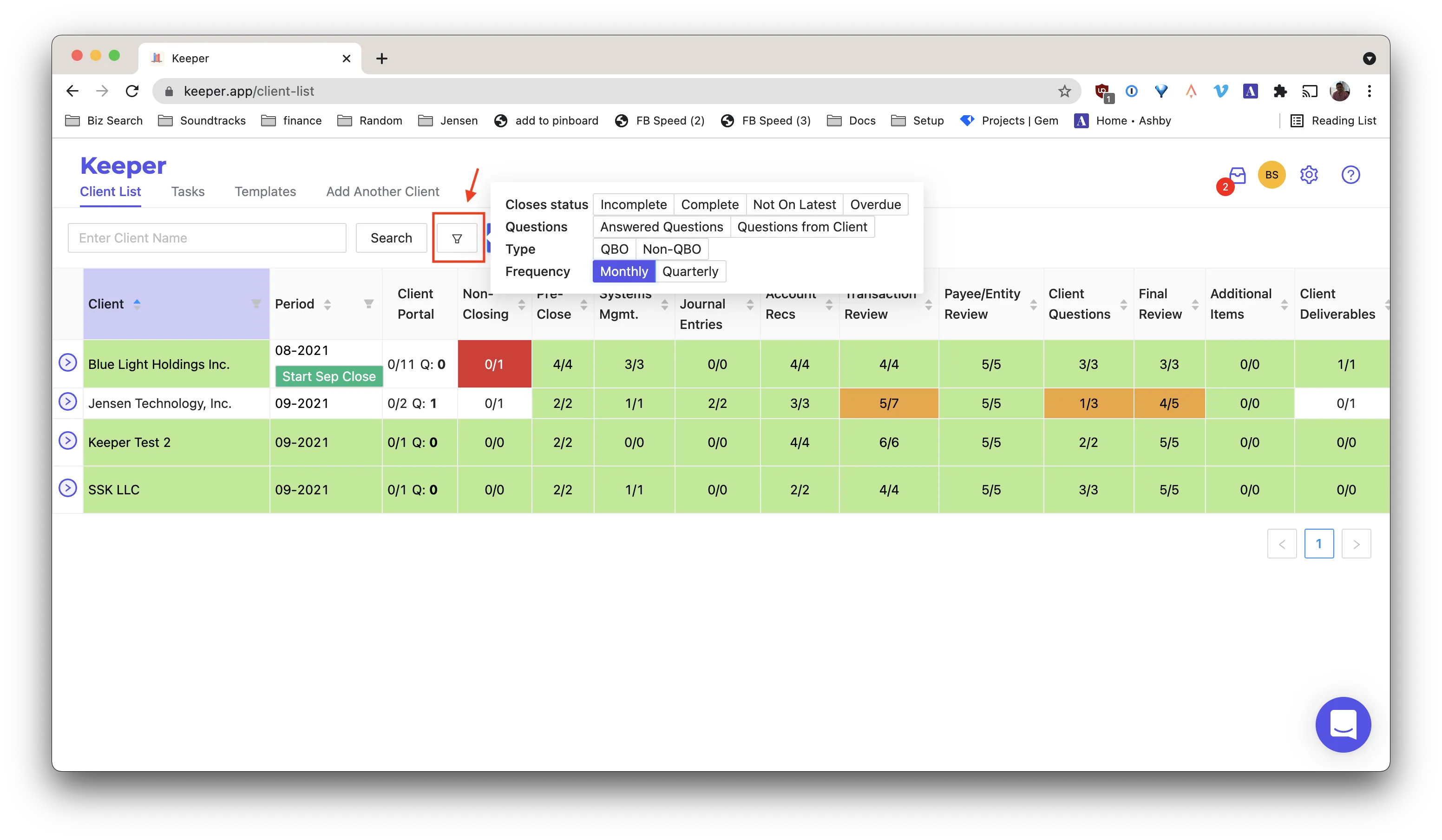
Task: Expand the SSK LLC row
Action: tap(67, 488)
